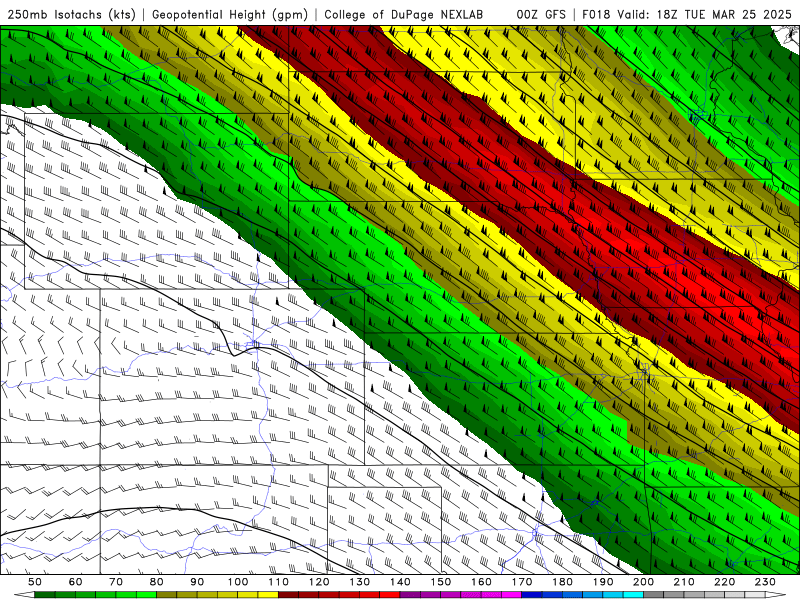Screen dimensions: 800x600
Task: Click the first dark green swatch after 50
Action: (44, 594)
